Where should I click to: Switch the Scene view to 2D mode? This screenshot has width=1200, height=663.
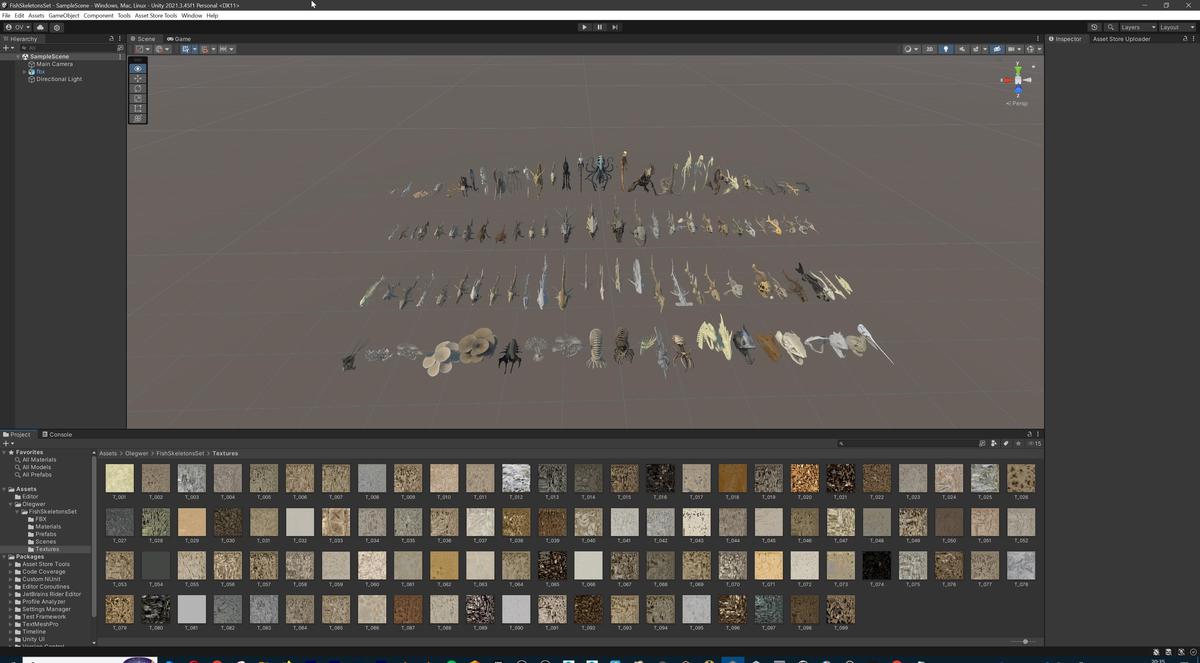pos(930,49)
